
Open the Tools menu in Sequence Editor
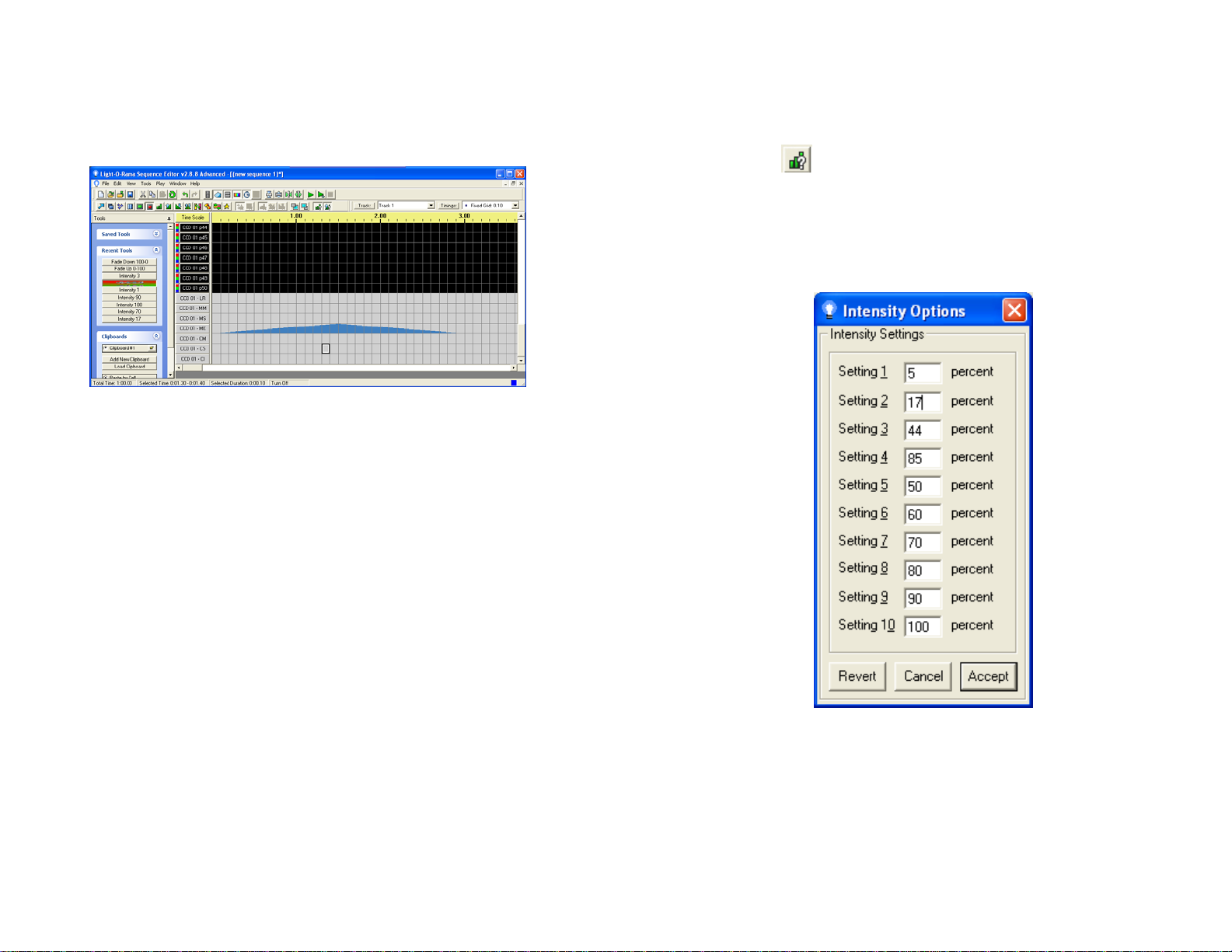tap(146, 183)
